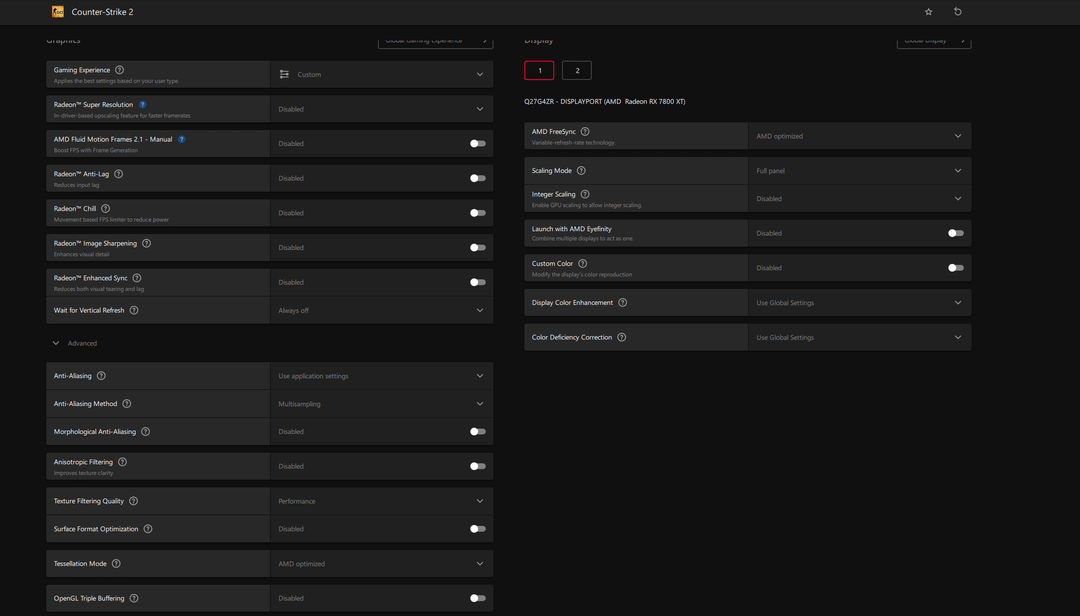Open help for Color Deficiency Correction

click(x=622, y=337)
